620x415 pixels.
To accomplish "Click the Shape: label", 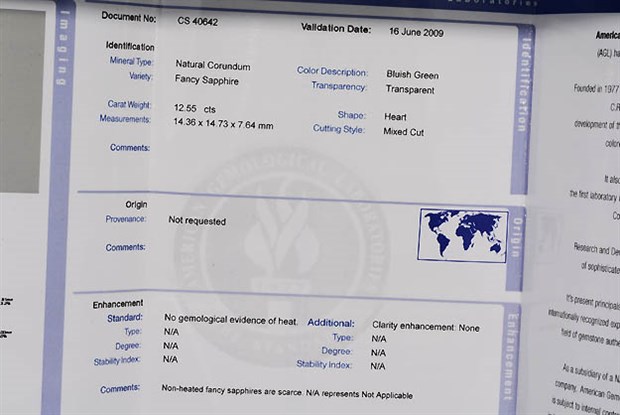I will click(x=352, y=115).
